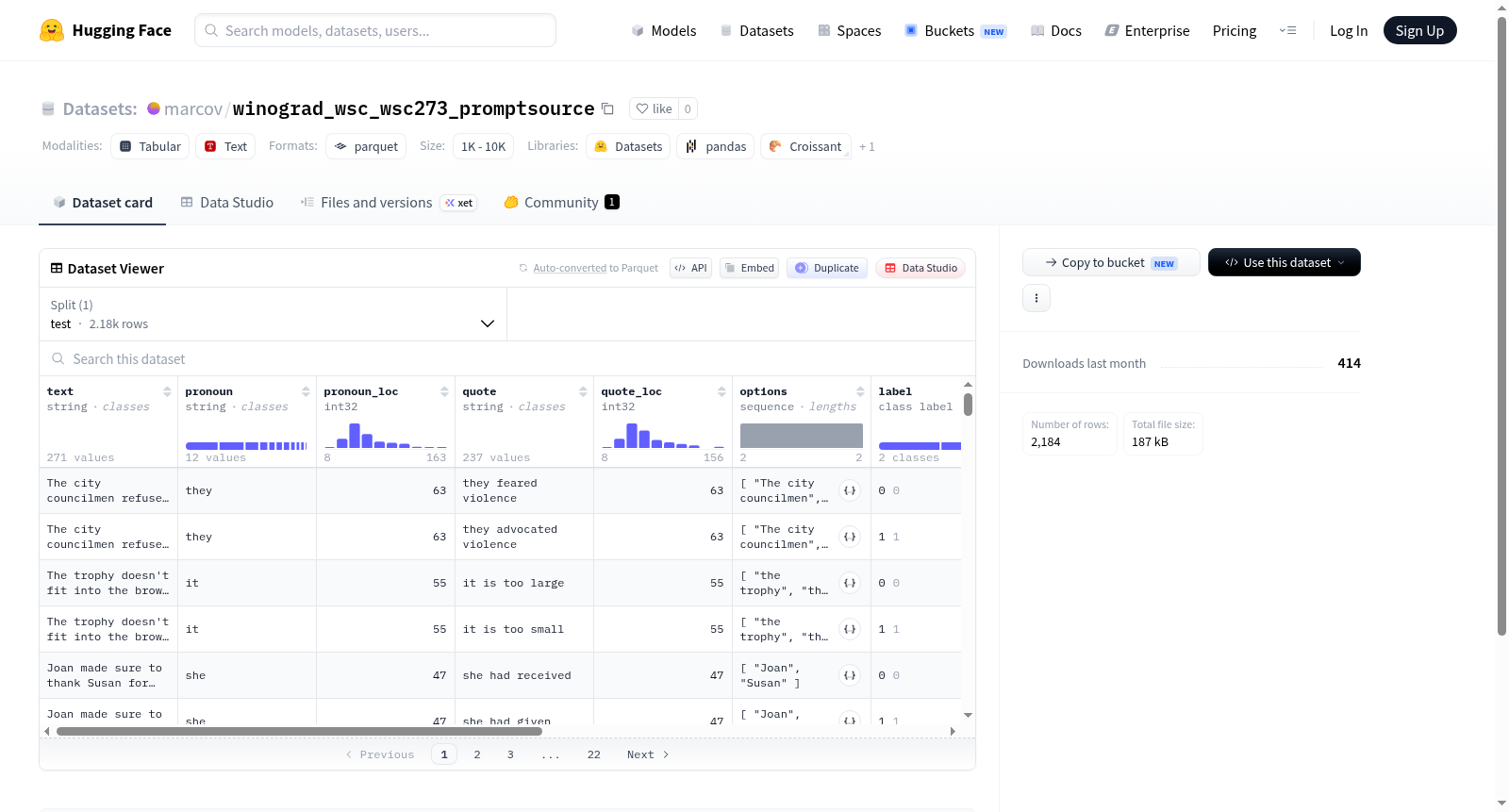Viewport: 1509px width, 812px height.
Task: Open the navigation overflow menu icon
Action: (x=1287, y=30)
